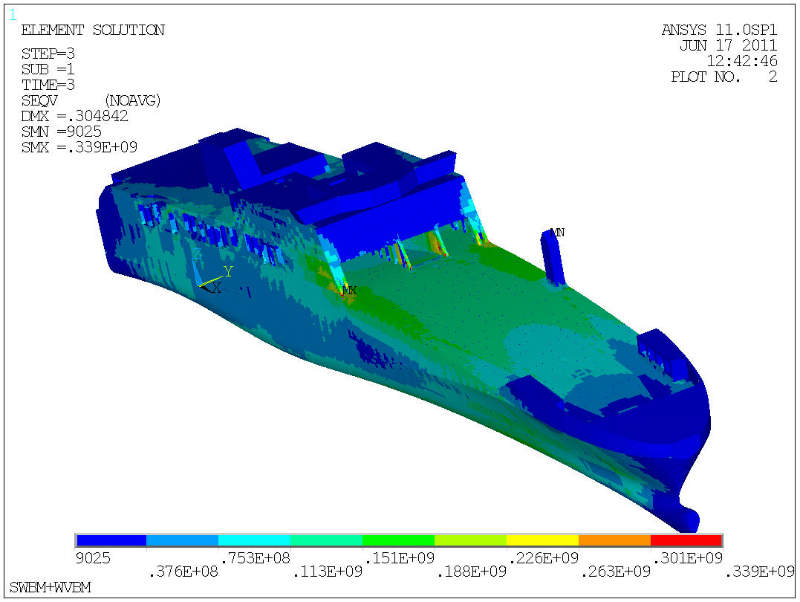Click the TIME=3 label
The height and width of the screenshot is (602, 800).
(x=48, y=85)
